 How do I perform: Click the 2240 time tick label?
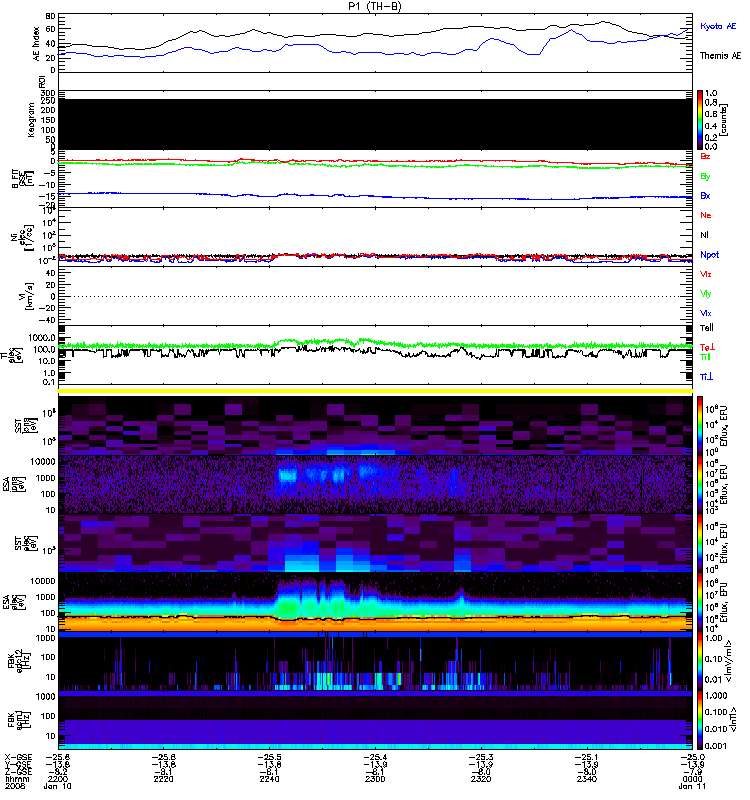pyautogui.click(x=269, y=779)
